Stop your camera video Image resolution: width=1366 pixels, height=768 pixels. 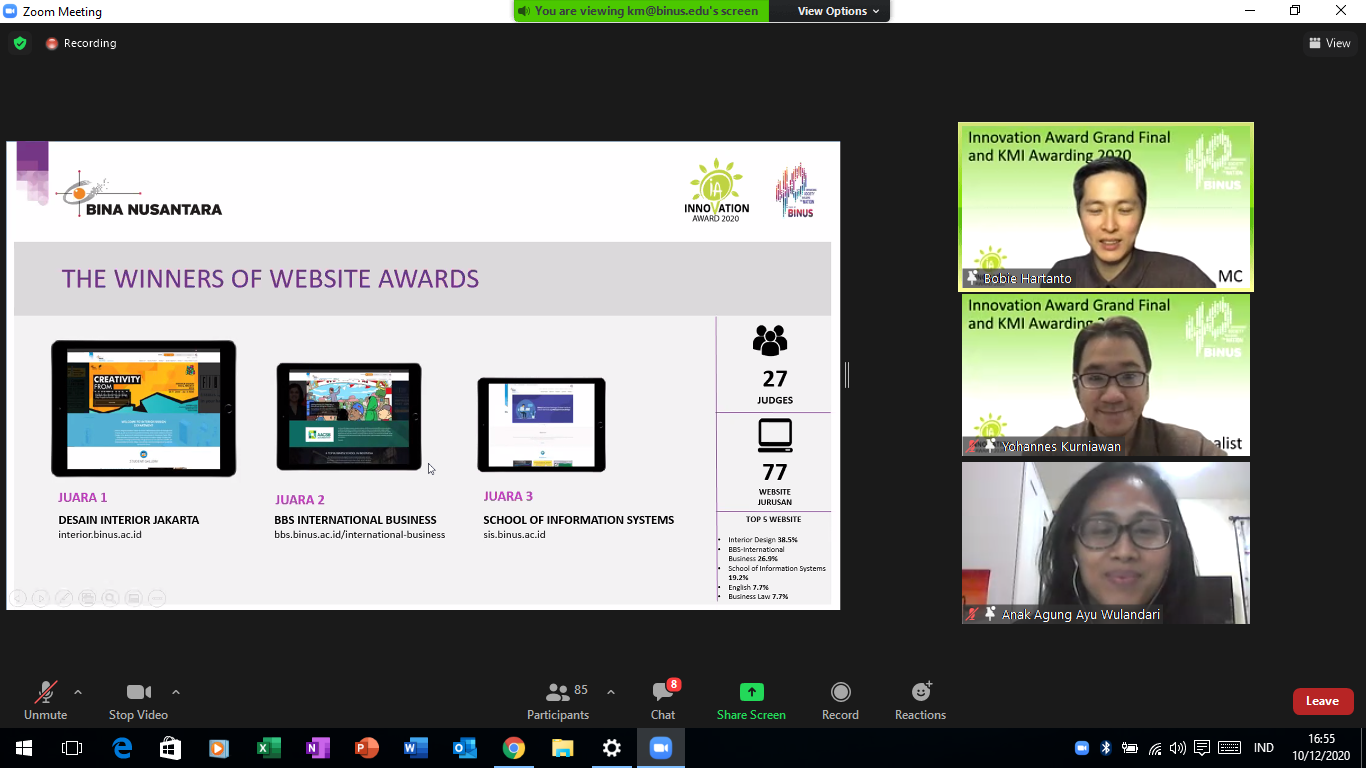tap(138, 701)
